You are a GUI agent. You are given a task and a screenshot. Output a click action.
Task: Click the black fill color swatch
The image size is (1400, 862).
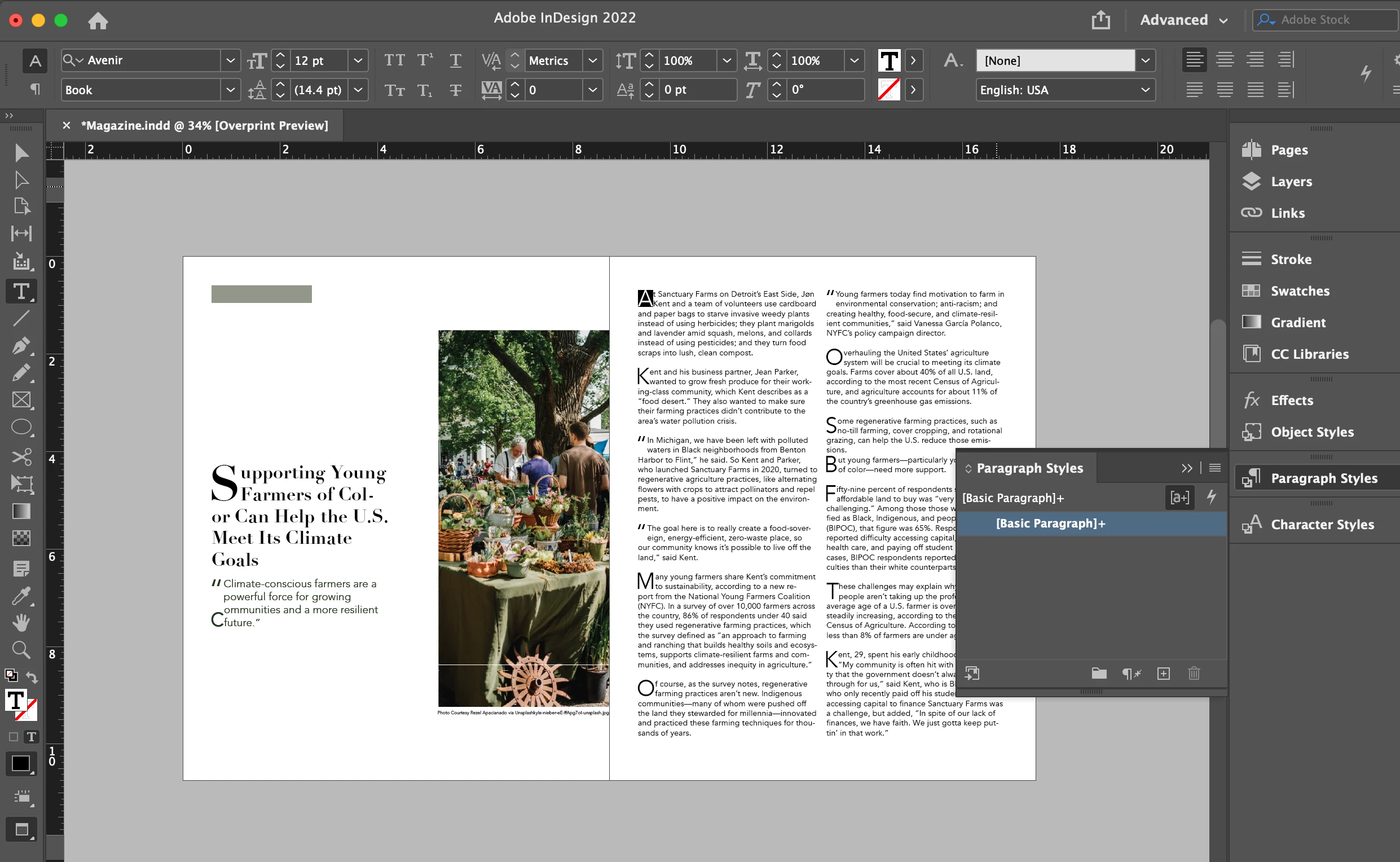[20, 763]
